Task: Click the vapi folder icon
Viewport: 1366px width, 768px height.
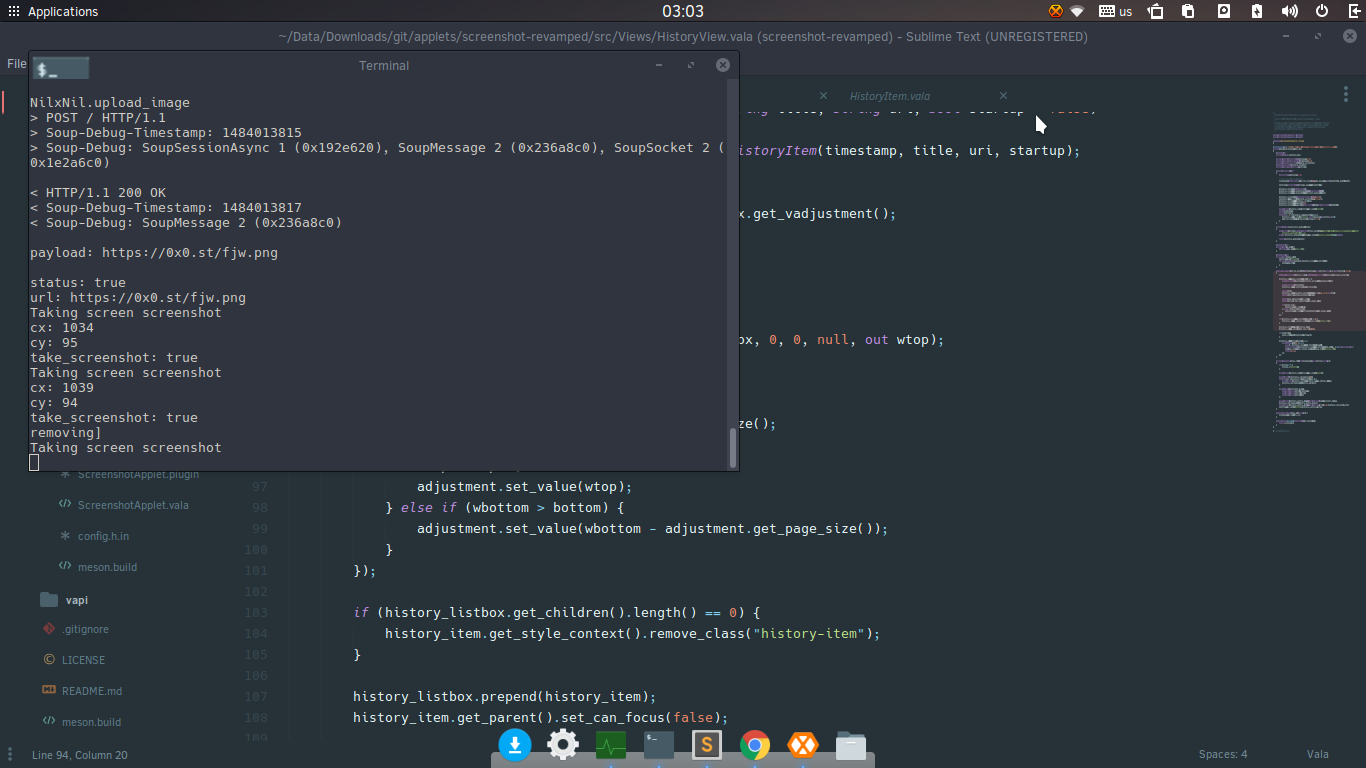Action: [x=49, y=600]
